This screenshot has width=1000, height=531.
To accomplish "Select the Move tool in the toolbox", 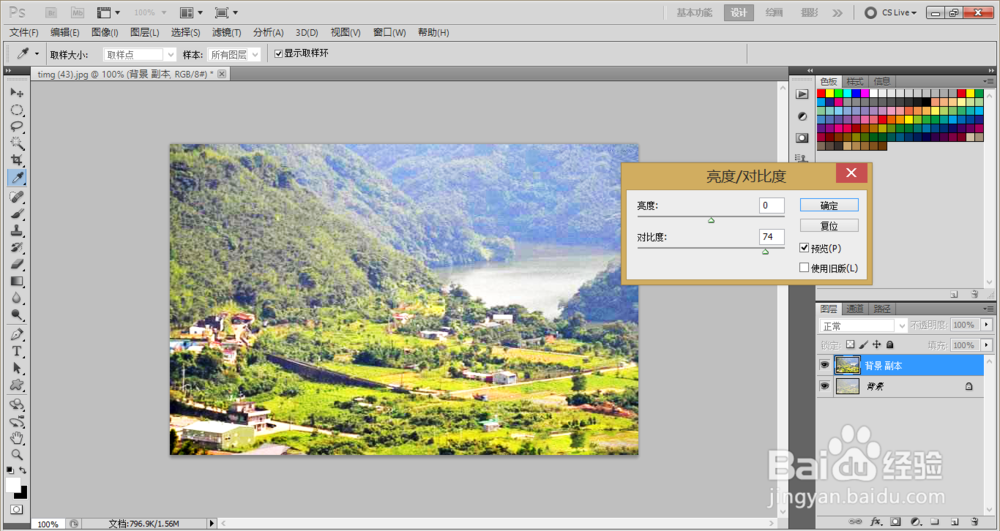I will click(17, 93).
